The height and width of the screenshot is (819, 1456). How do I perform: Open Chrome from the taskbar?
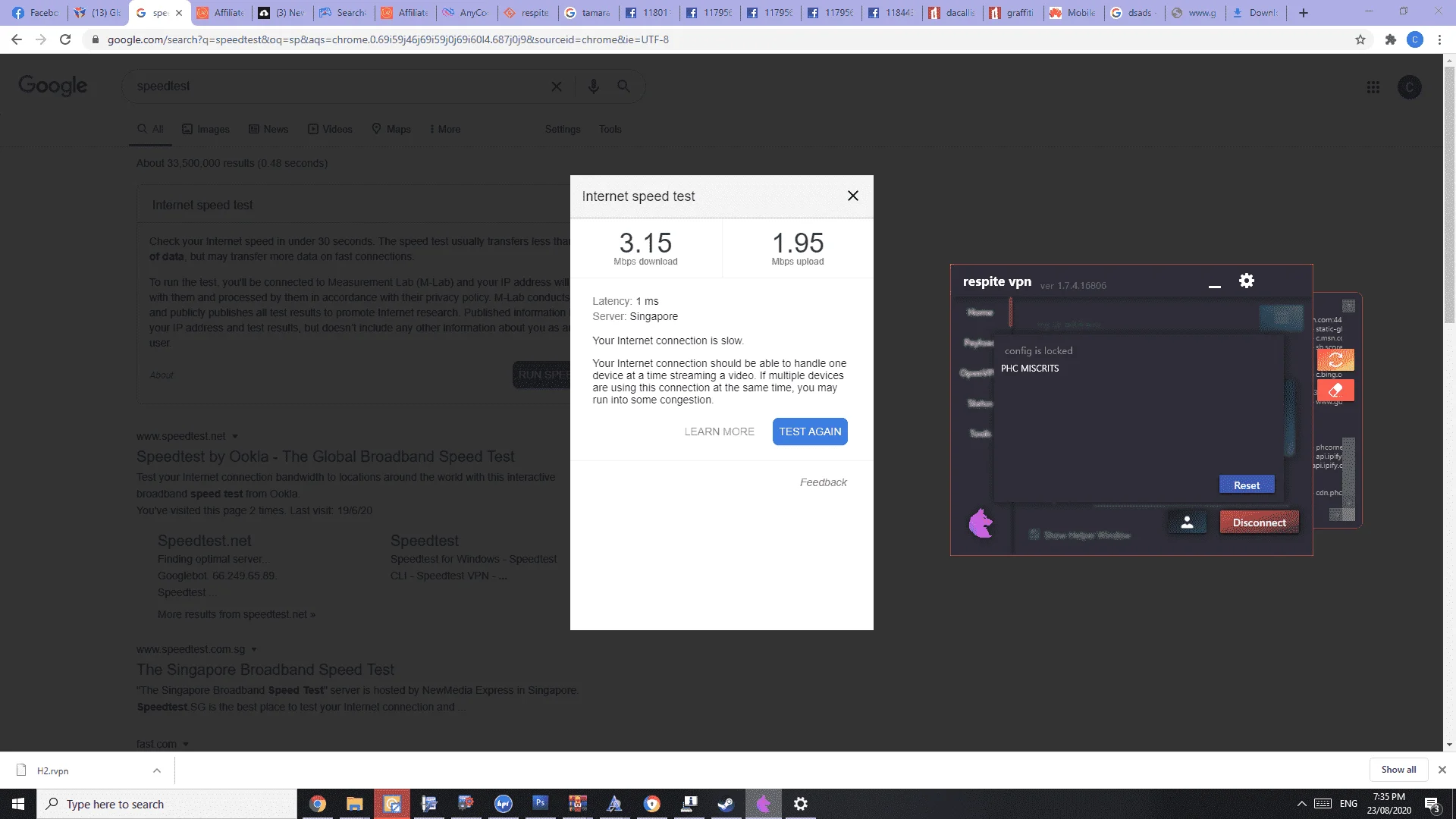coord(318,804)
